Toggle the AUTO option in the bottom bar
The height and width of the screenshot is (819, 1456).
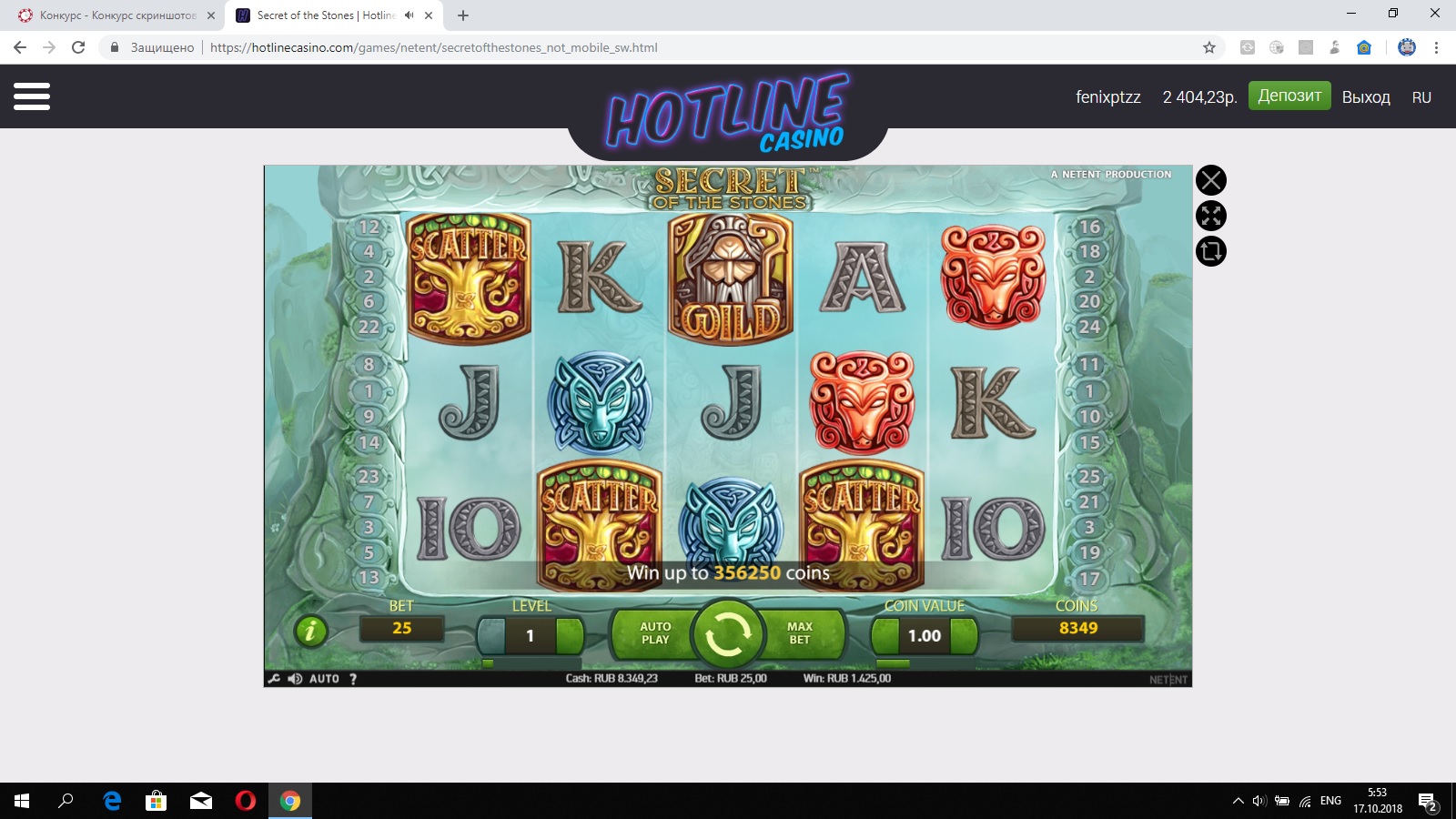(x=324, y=679)
